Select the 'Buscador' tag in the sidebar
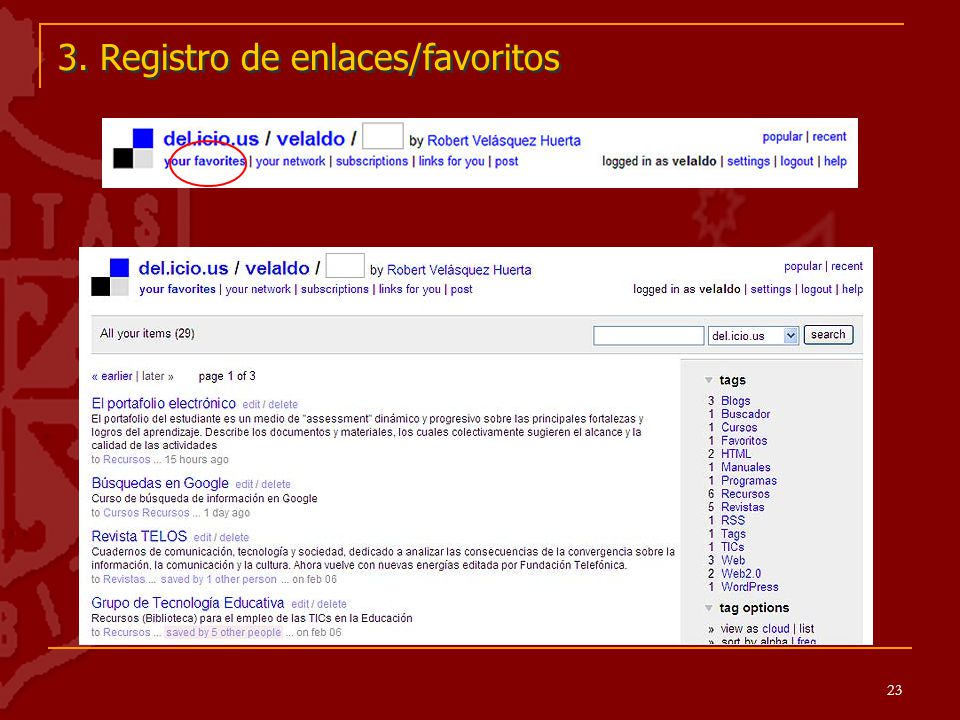This screenshot has height=720, width=960. pyautogui.click(x=745, y=414)
